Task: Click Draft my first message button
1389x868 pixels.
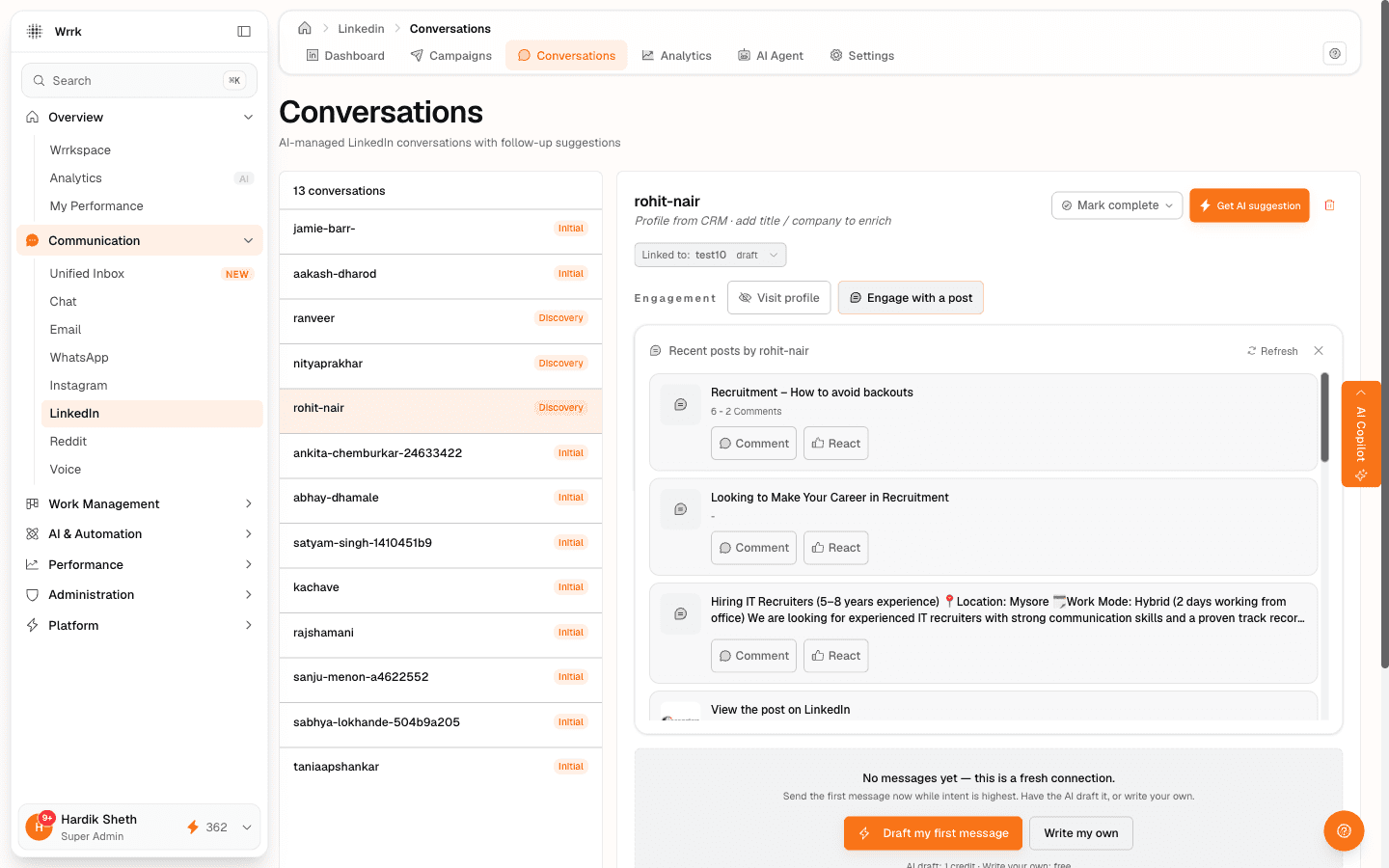Action: tap(933, 833)
